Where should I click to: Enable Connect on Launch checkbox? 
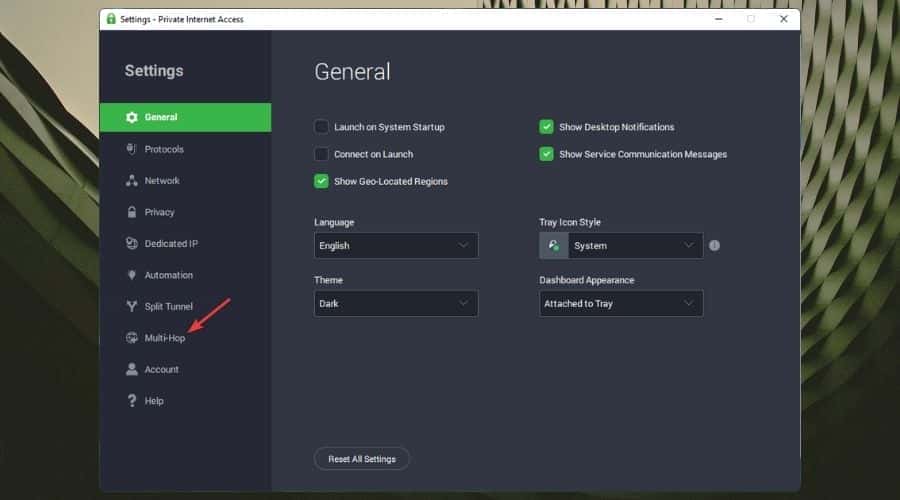click(x=321, y=154)
